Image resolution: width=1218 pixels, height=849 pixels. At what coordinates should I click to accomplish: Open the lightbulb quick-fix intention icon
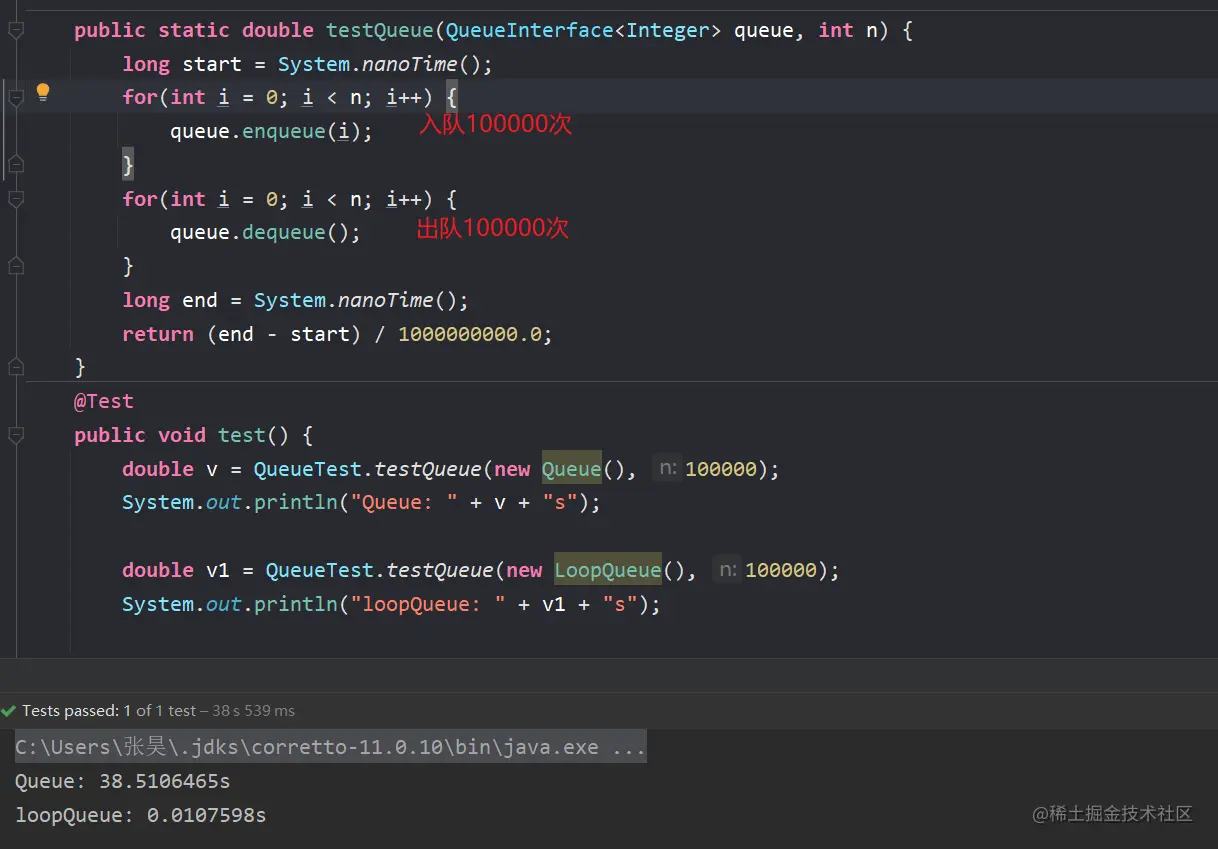click(43, 93)
